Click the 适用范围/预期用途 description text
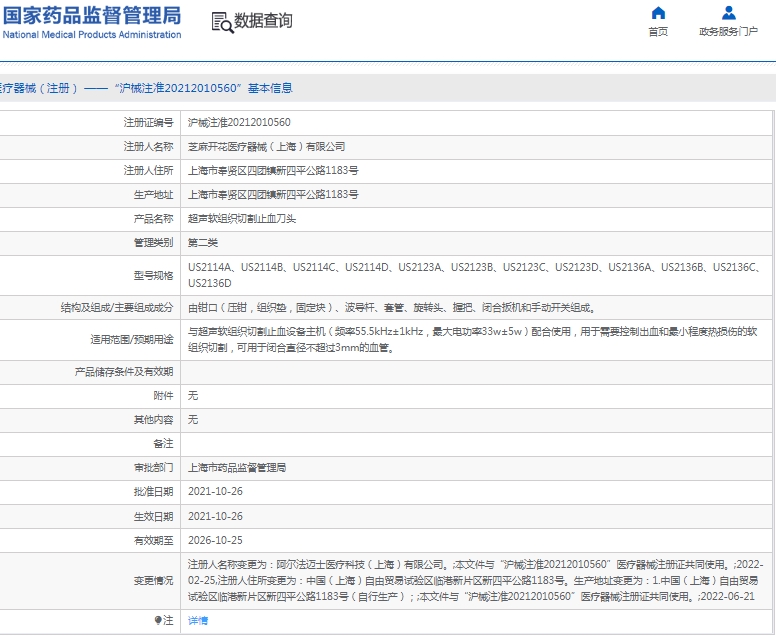The height and width of the screenshot is (640, 776). tap(473, 340)
